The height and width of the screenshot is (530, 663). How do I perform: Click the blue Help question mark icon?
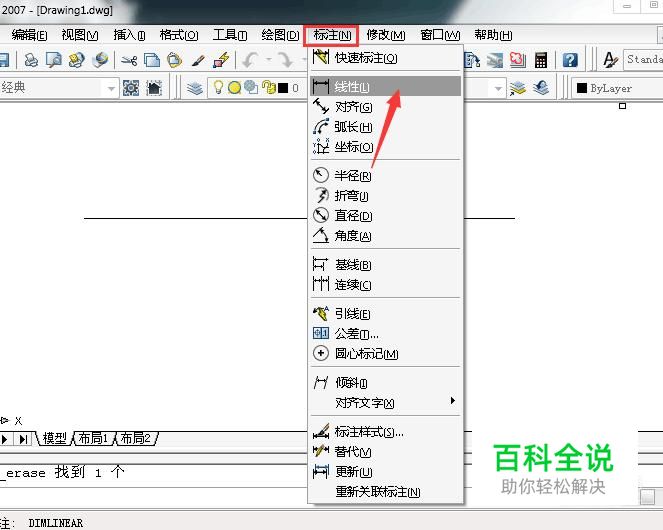pyautogui.click(x=570, y=60)
